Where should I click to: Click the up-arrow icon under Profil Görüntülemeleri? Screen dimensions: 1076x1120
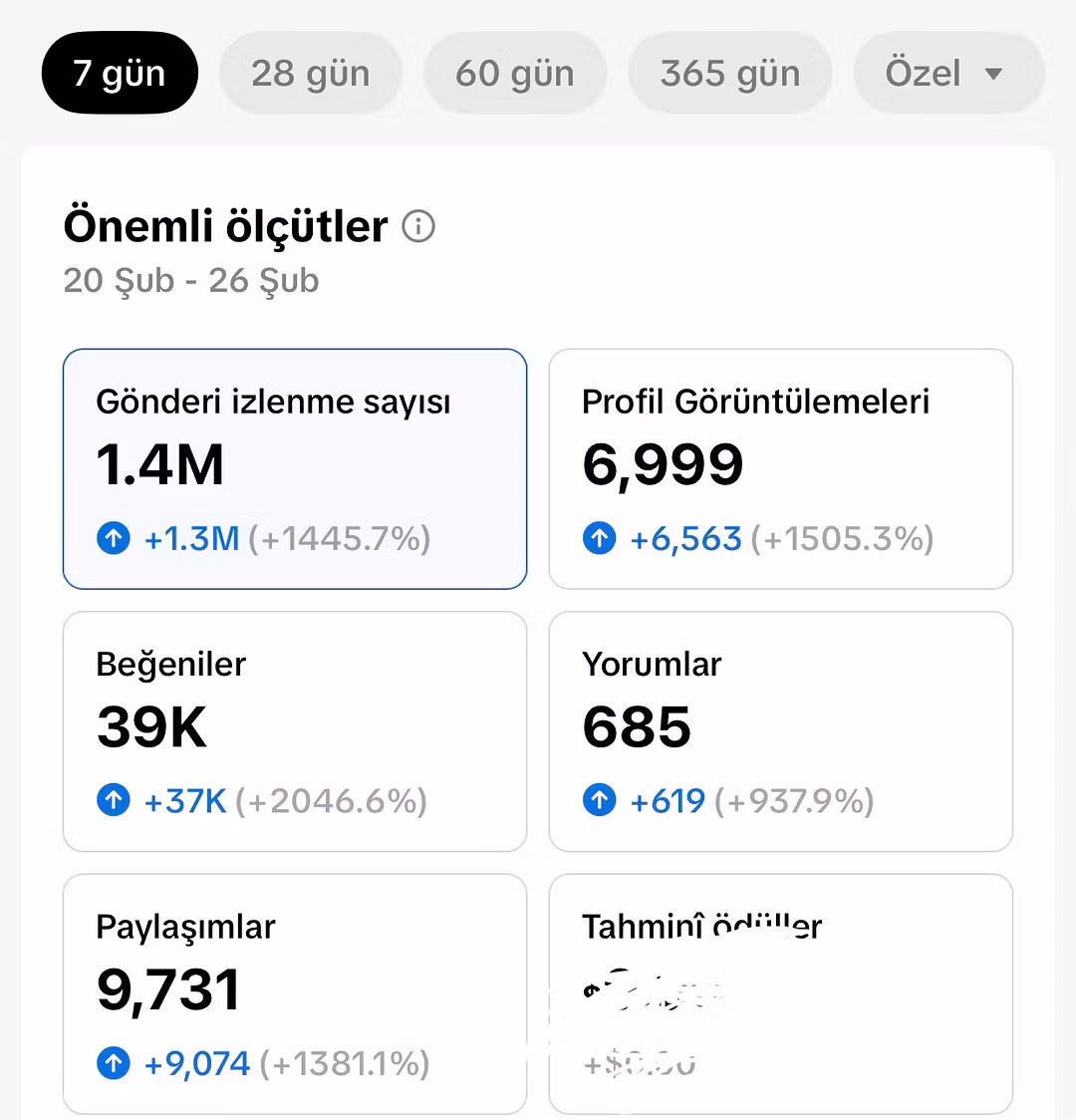(x=599, y=539)
